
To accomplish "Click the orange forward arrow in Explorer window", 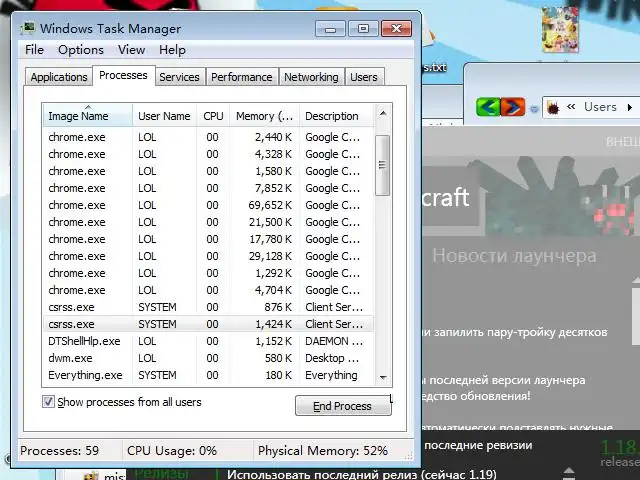I will coord(513,107).
